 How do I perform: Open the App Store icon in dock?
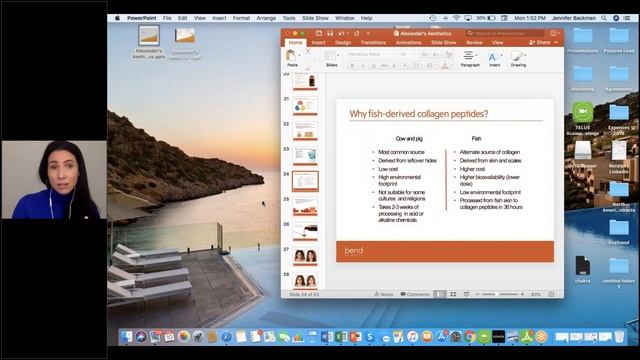pos(441,337)
